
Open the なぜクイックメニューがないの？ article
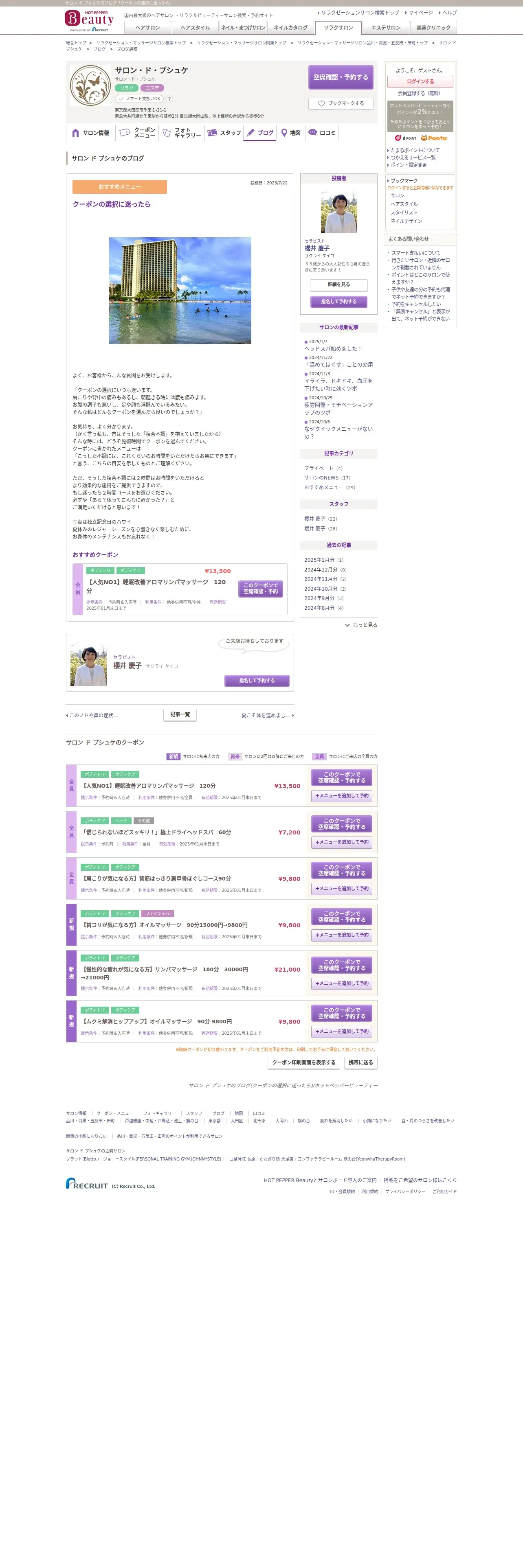tap(338, 433)
